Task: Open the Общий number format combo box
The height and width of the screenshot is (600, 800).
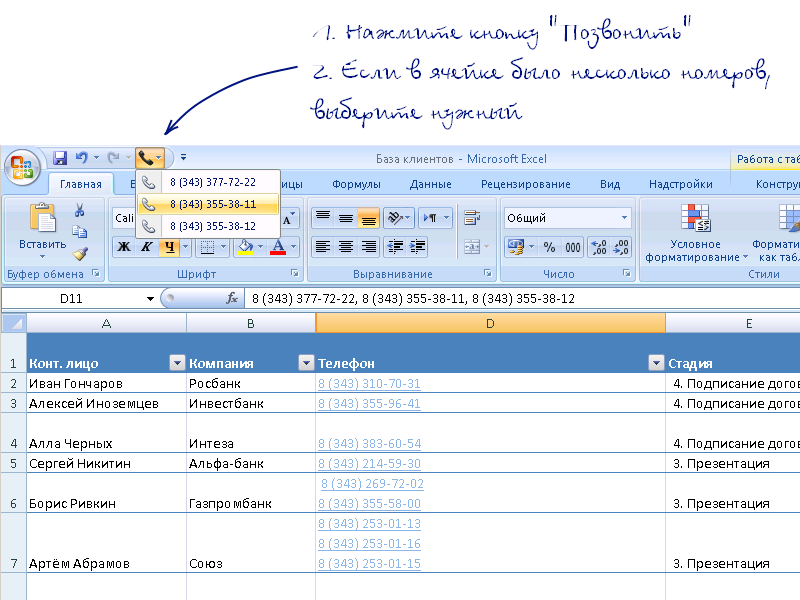Action: pyautogui.click(x=567, y=218)
